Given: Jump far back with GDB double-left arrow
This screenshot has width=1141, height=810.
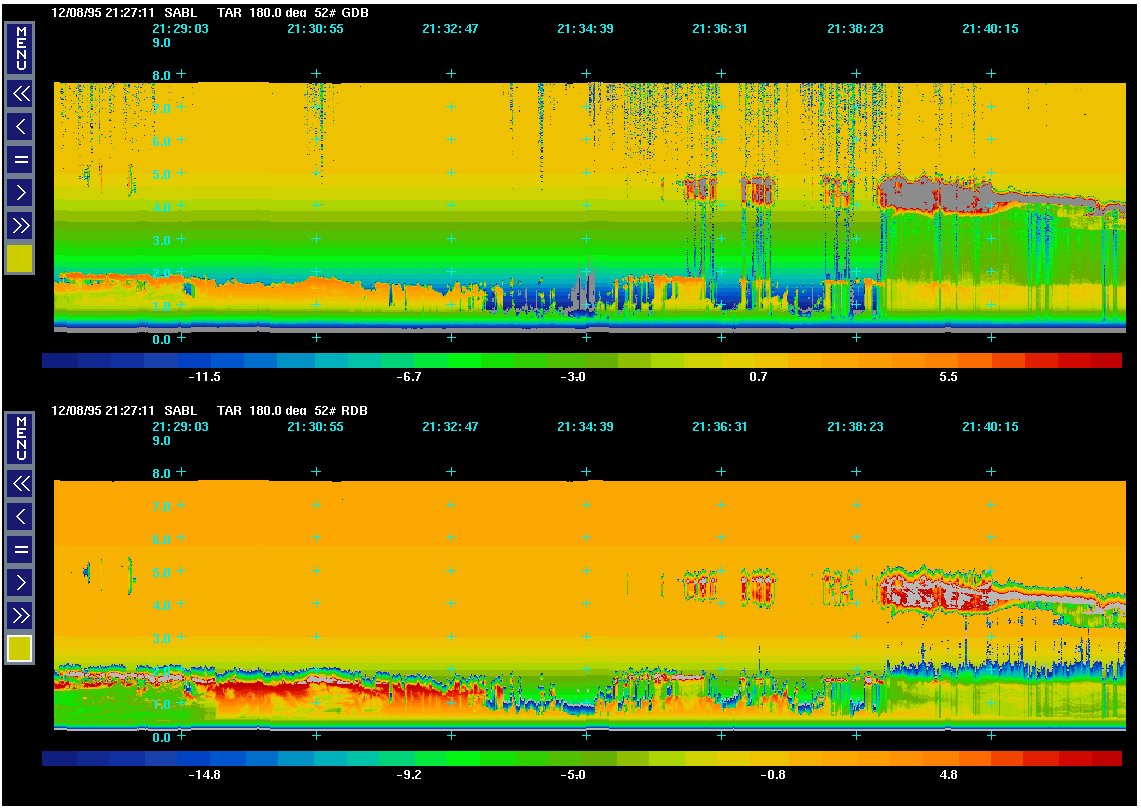Looking at the screenshot, I should (20, 93).
